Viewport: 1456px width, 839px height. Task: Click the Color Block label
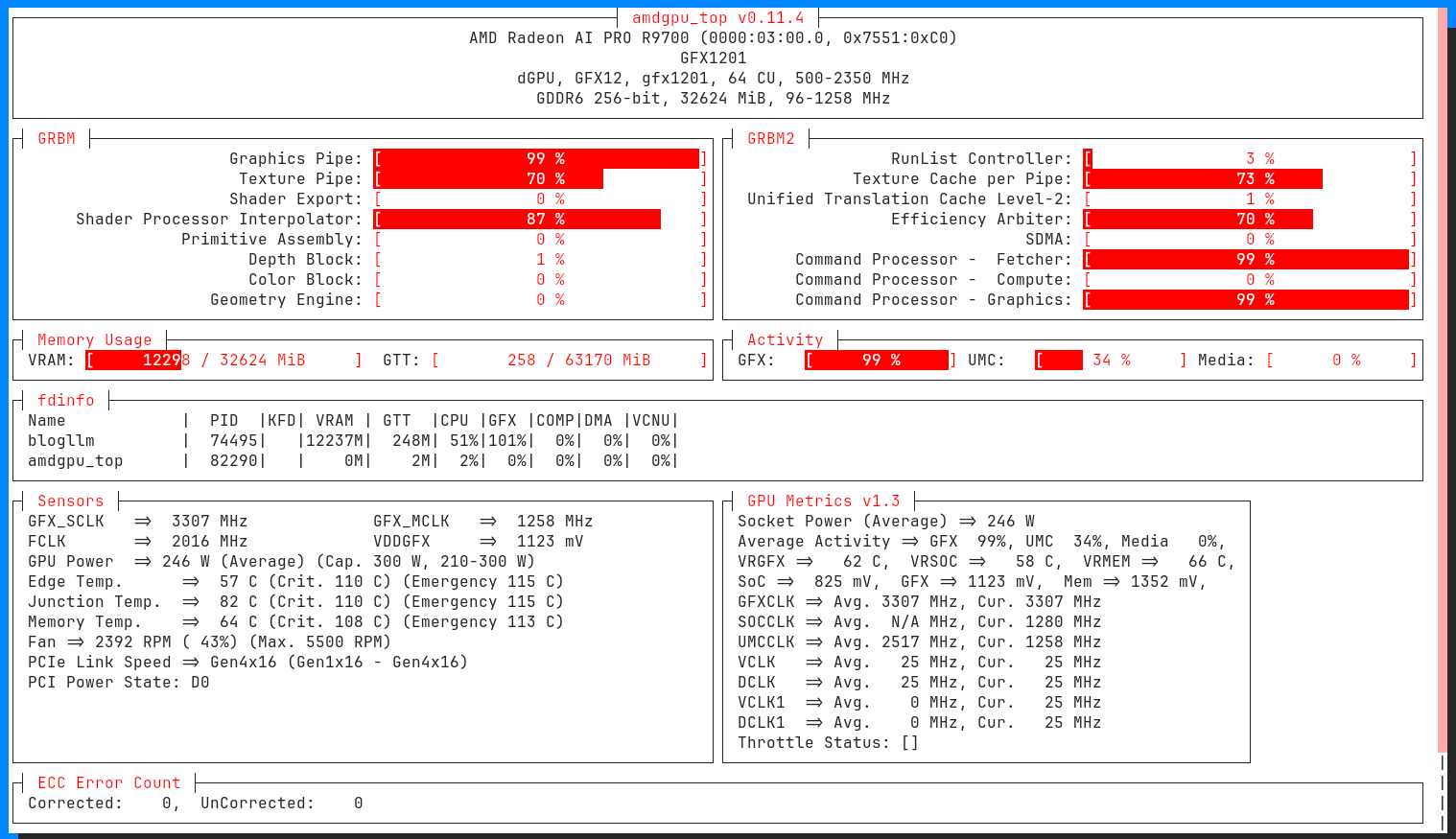(x=305, y=279)
